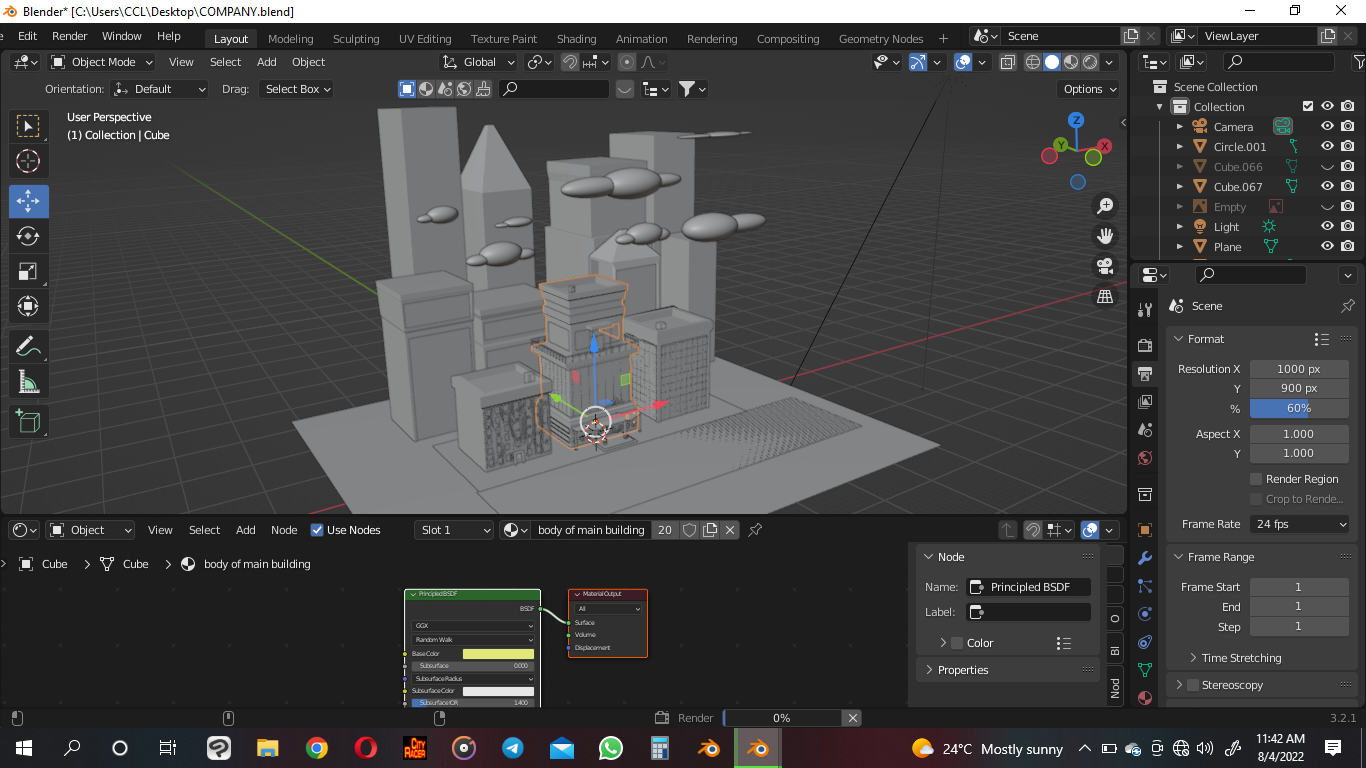Open the View Layer properties tab
Image resolution: width=1366 pixels, height=768 pixels.
(1145, 402)
